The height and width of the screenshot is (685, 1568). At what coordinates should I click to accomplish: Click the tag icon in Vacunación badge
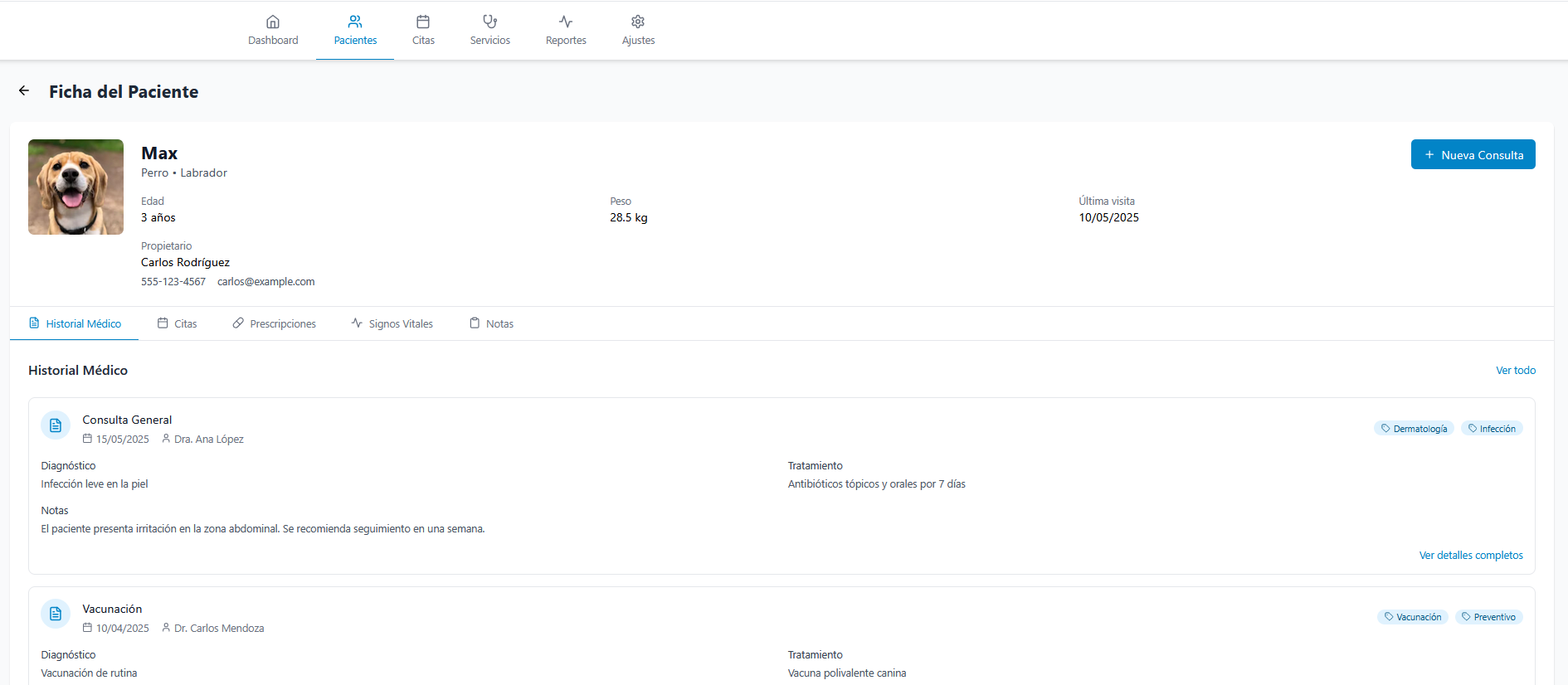[1389, 617]
